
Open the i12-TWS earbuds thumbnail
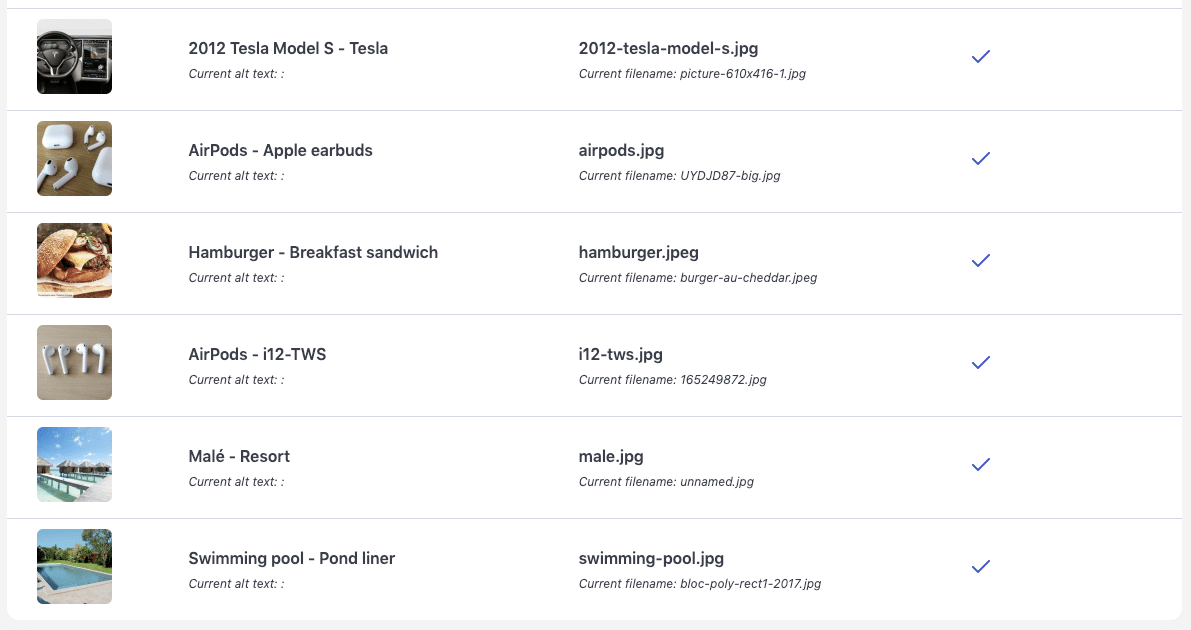pos(74,362)
